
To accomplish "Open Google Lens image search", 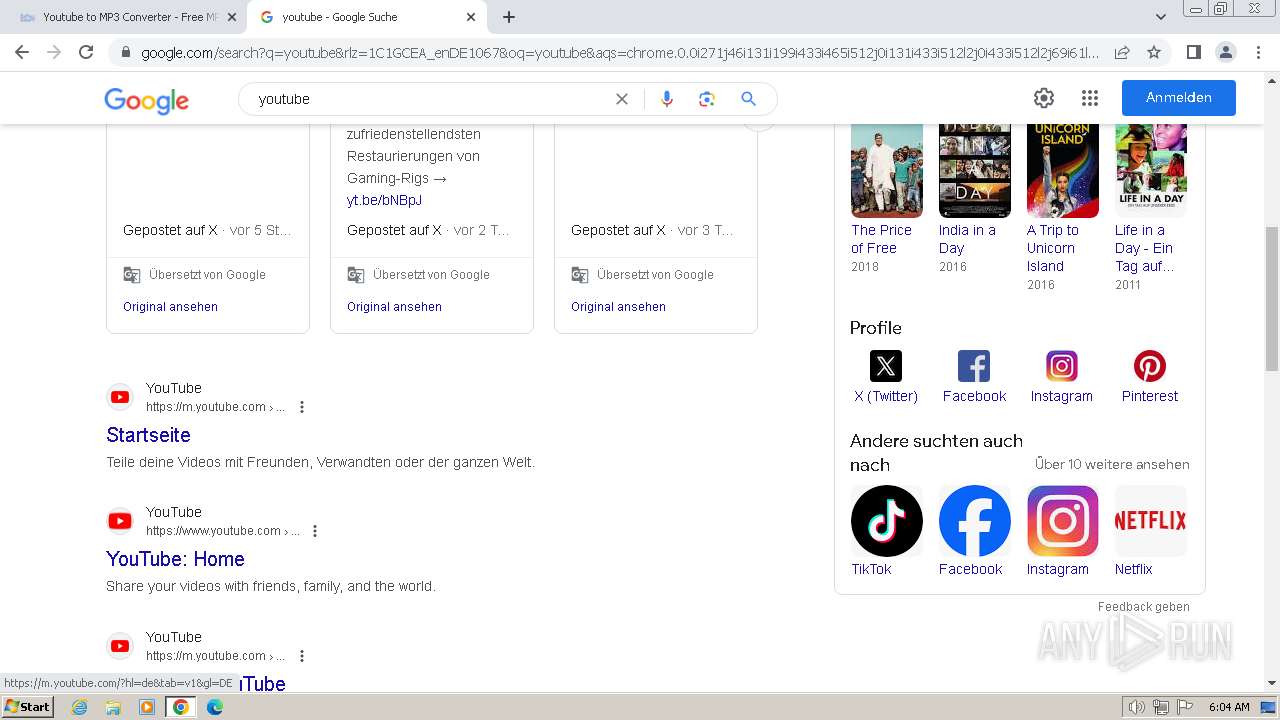I will point(707,99).
